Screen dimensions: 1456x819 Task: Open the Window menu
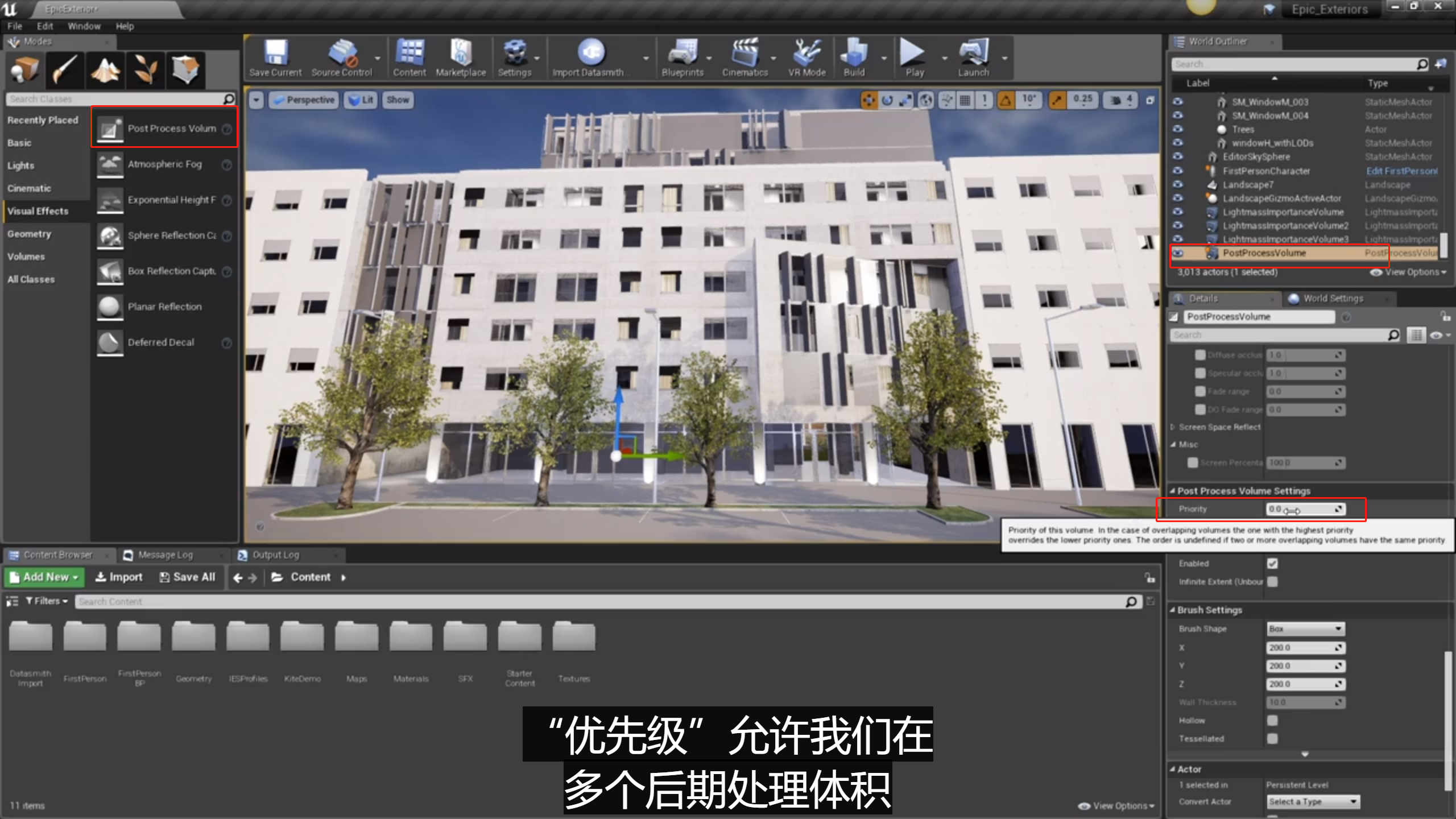84,26
